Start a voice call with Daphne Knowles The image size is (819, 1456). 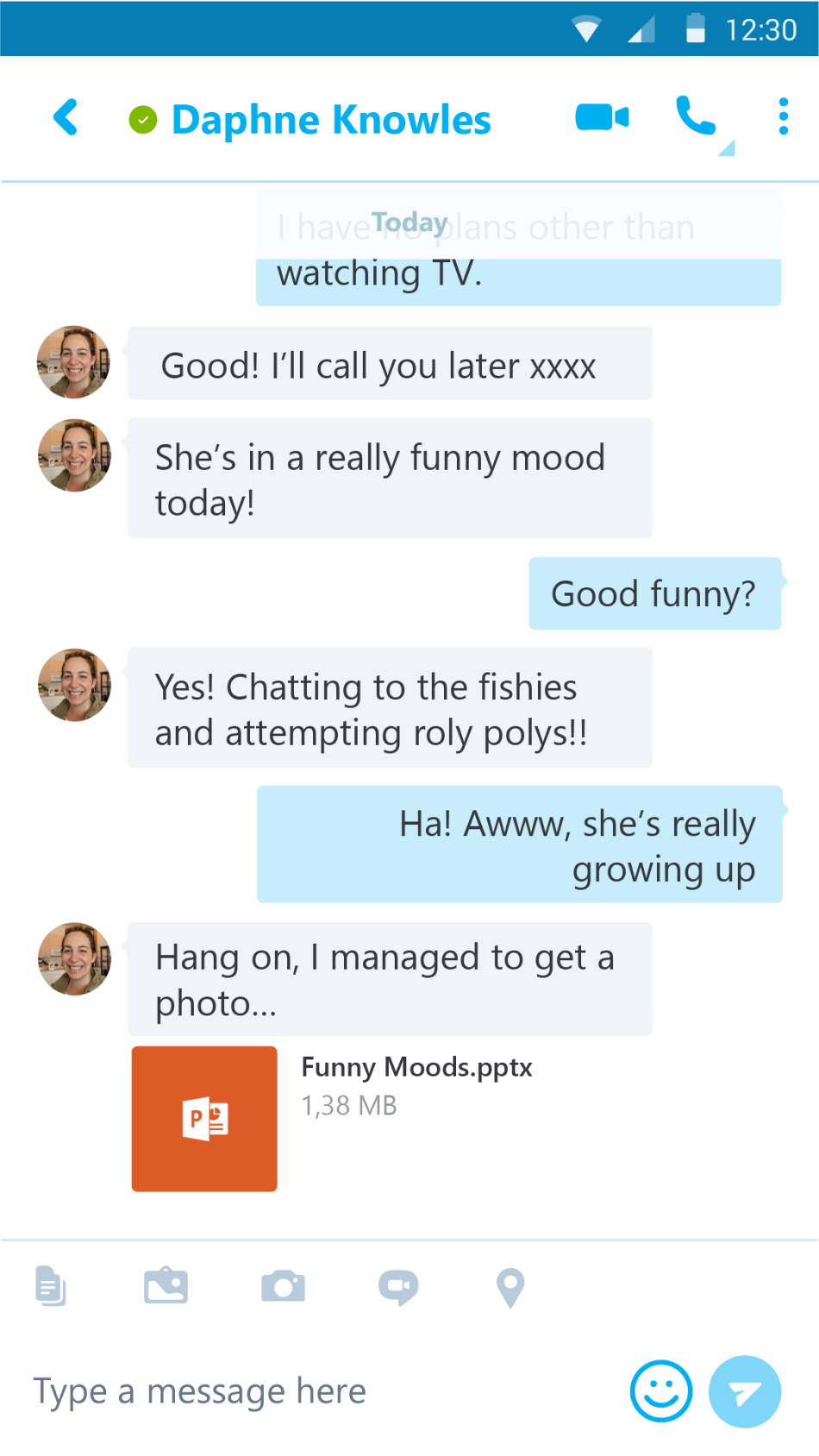(695, 118)
